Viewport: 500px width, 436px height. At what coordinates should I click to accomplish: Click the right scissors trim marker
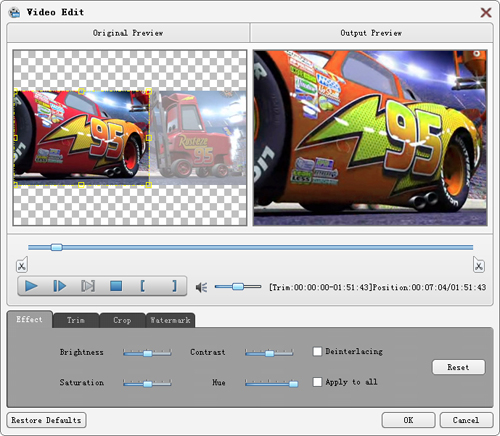[479, 265]
